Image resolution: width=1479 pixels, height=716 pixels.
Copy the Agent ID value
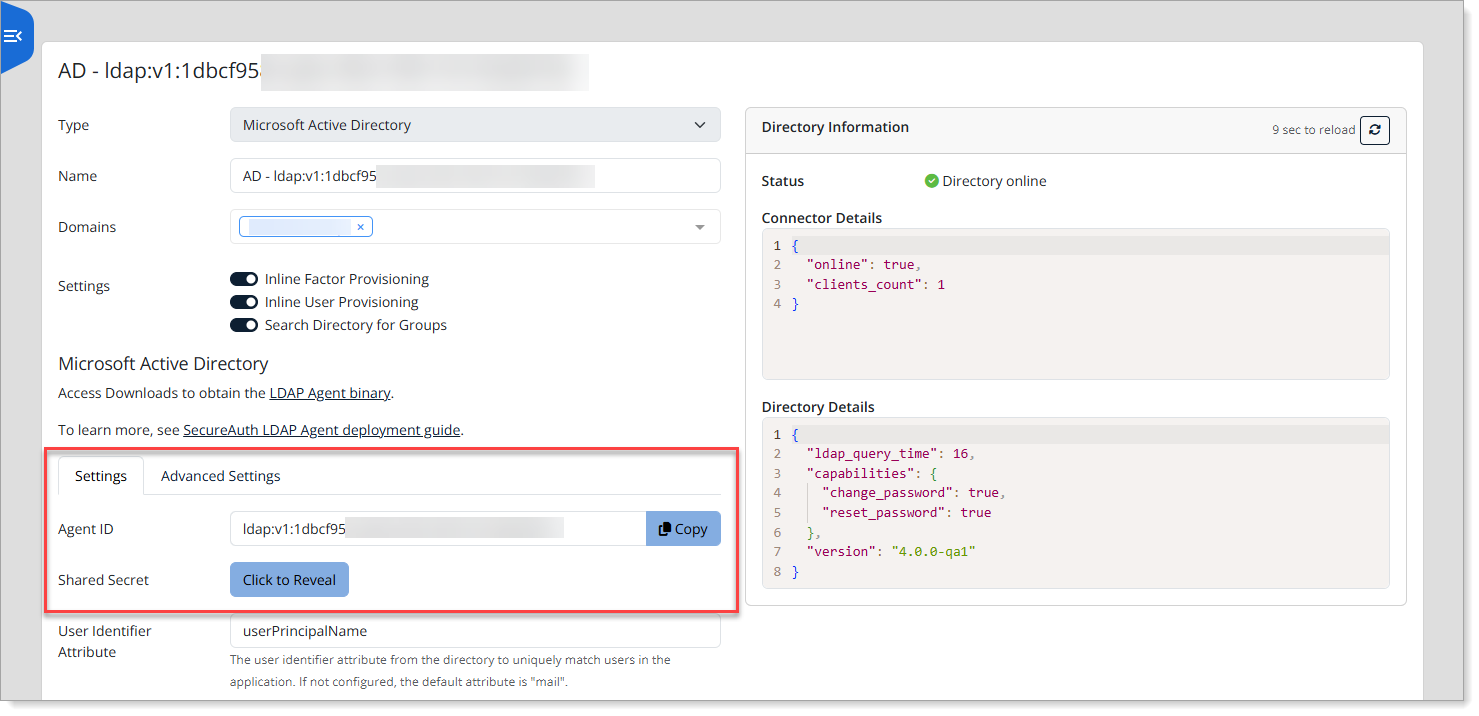coord(683,529)
